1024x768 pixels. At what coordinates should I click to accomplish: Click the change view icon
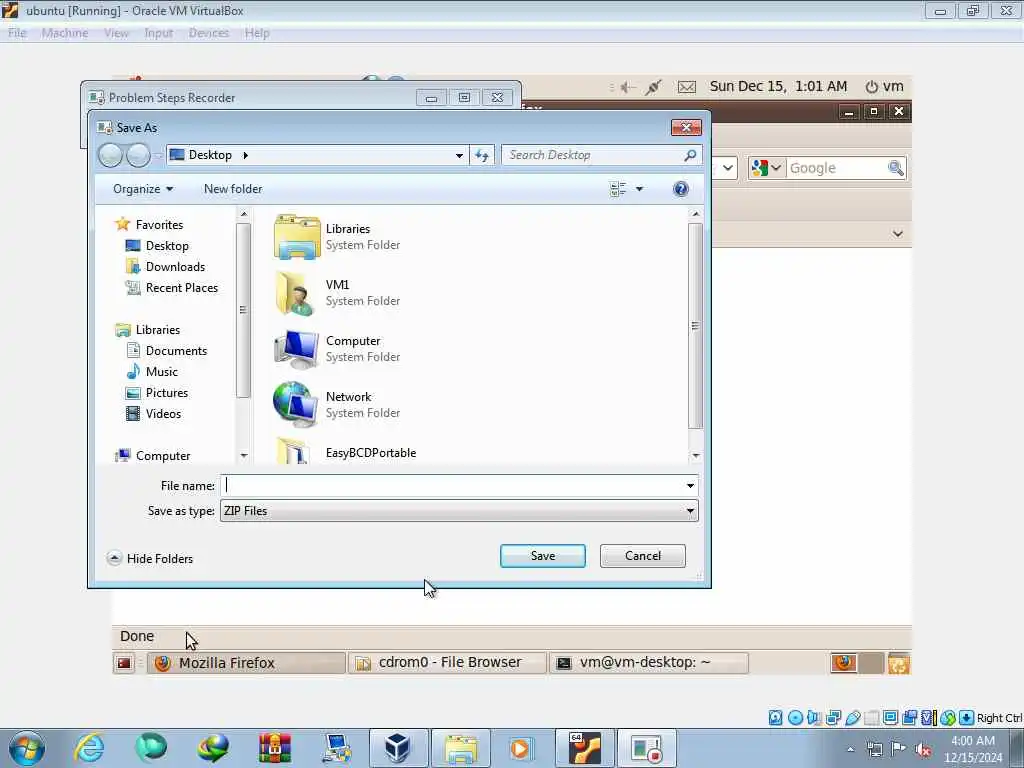(x=618, y=189)
